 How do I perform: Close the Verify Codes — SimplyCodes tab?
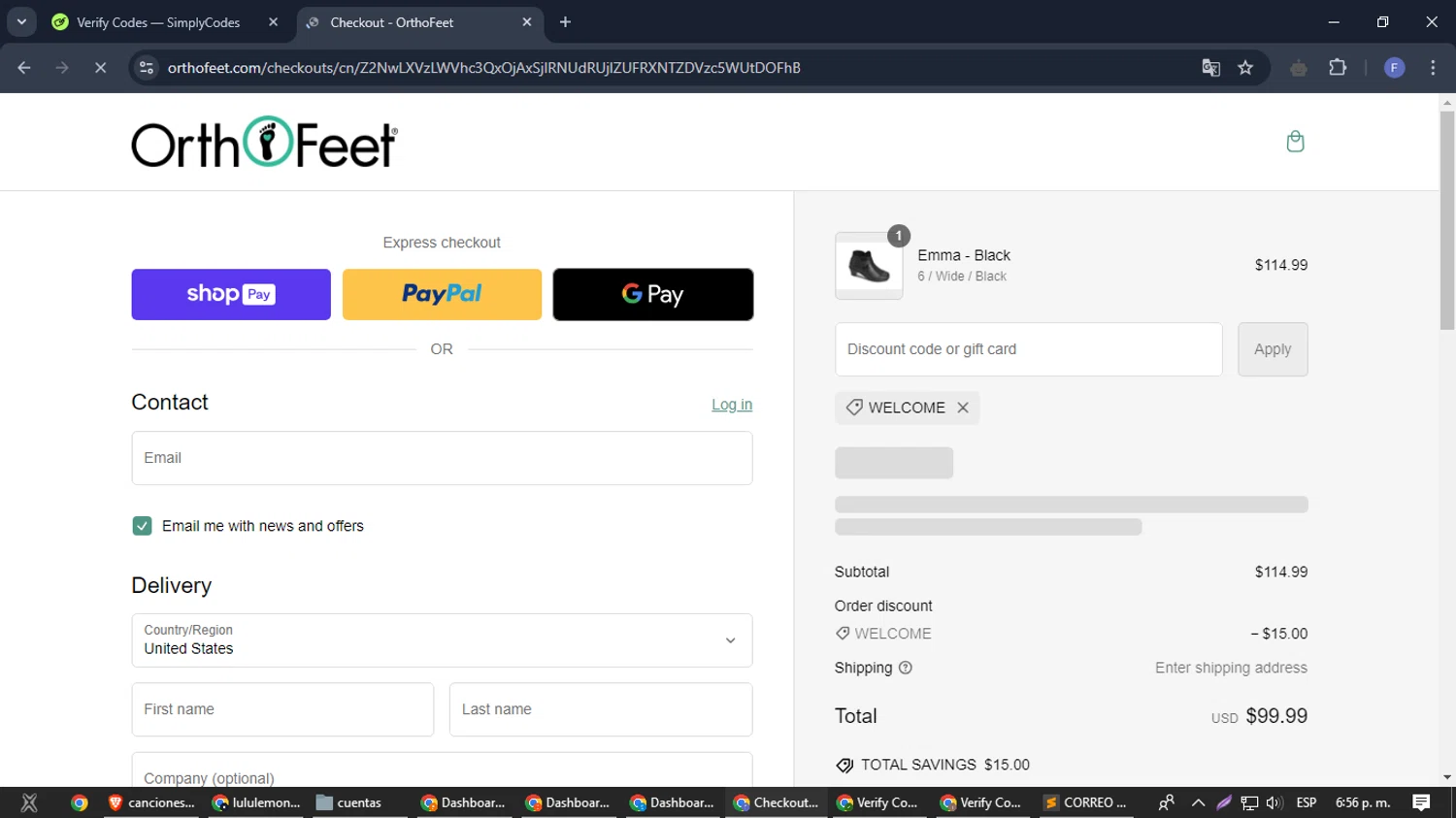pos(273,21)
